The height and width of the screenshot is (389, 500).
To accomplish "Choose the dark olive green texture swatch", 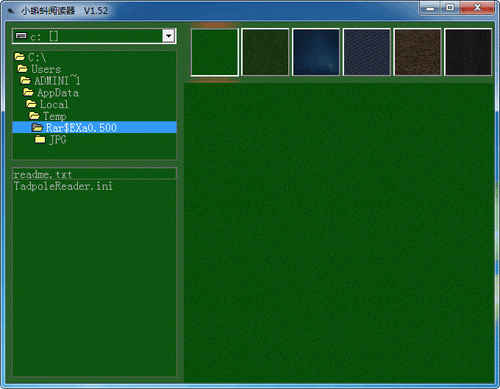I will (x=265, y=52).
